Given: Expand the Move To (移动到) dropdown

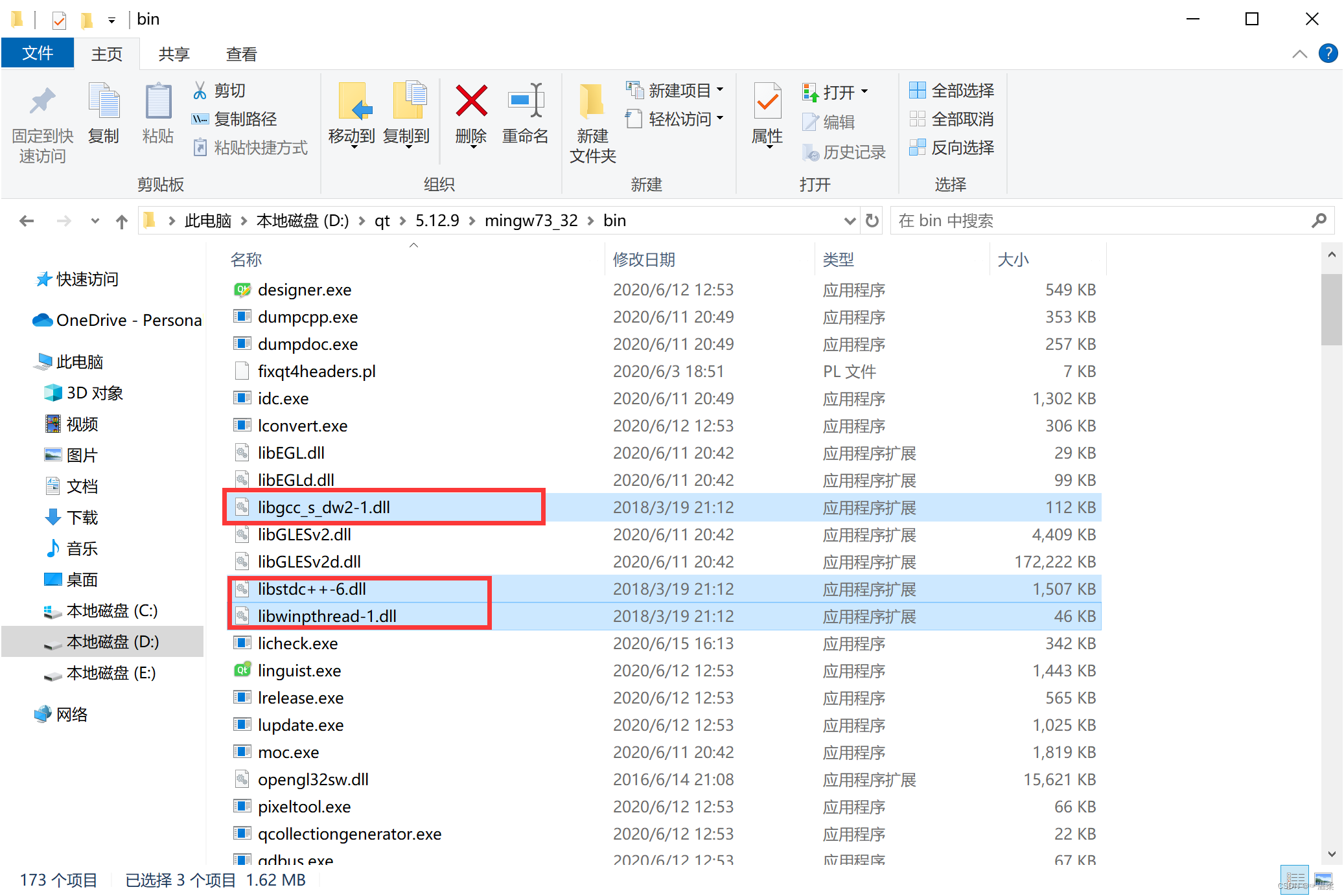Looking at the screenshot, I should [x=352, y=139].
